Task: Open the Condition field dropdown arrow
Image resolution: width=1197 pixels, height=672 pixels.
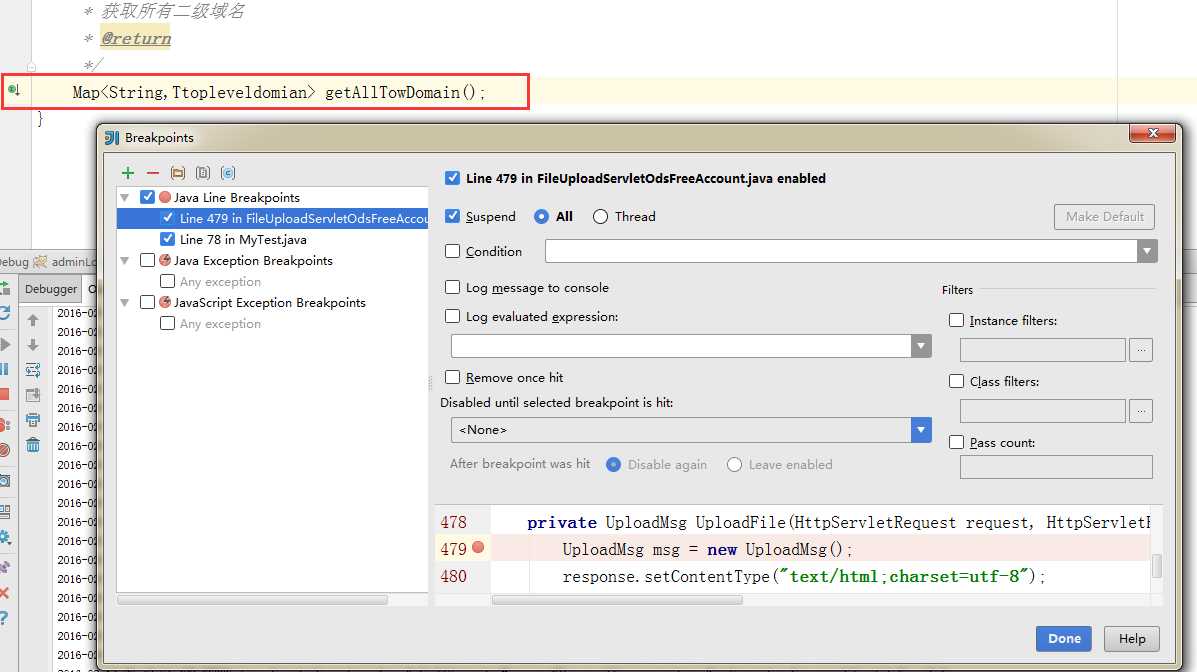Action: [1147, 251]
